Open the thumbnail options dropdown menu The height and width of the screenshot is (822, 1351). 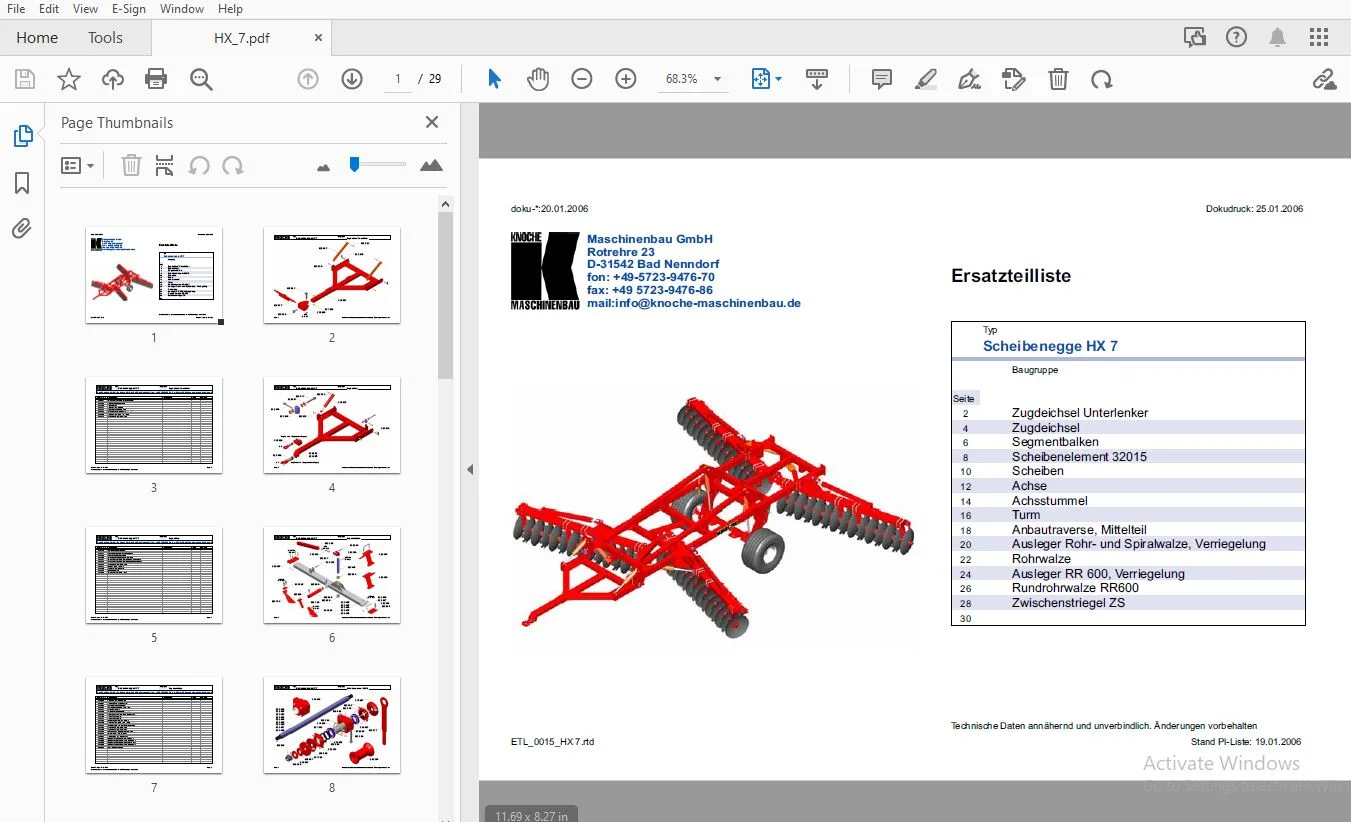(78, 165)
